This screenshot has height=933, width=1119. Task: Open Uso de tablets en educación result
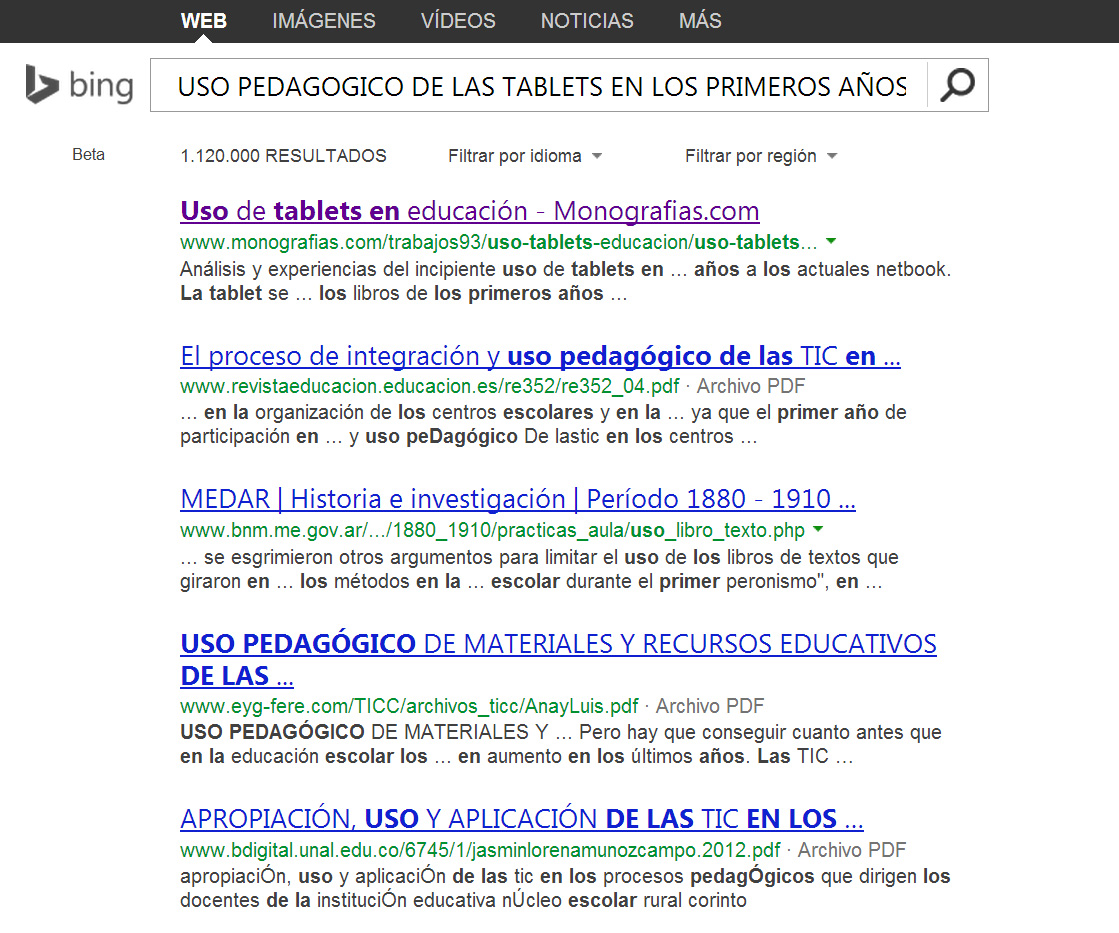tap(470, 211)
